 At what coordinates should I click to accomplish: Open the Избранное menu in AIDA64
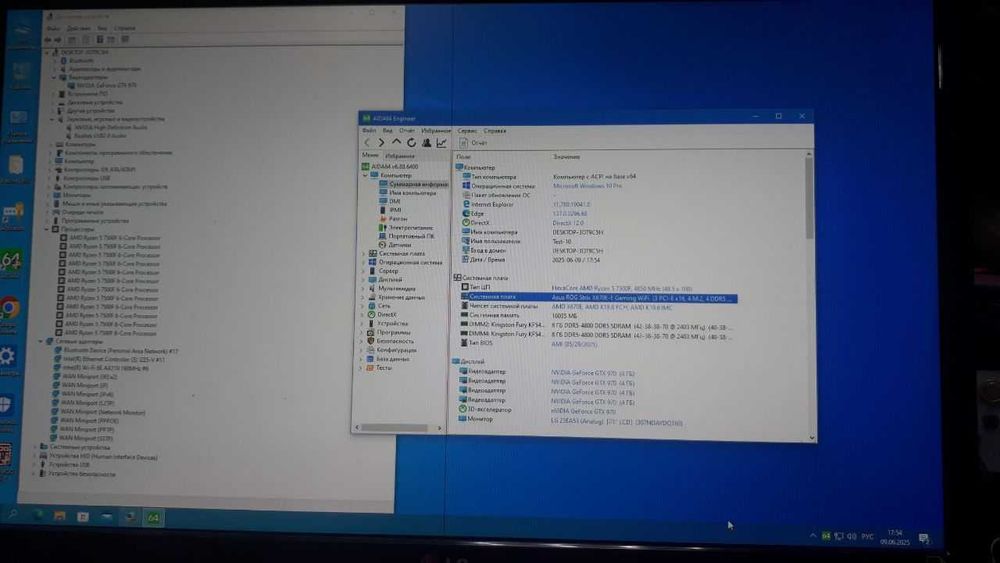pos(436,131)
